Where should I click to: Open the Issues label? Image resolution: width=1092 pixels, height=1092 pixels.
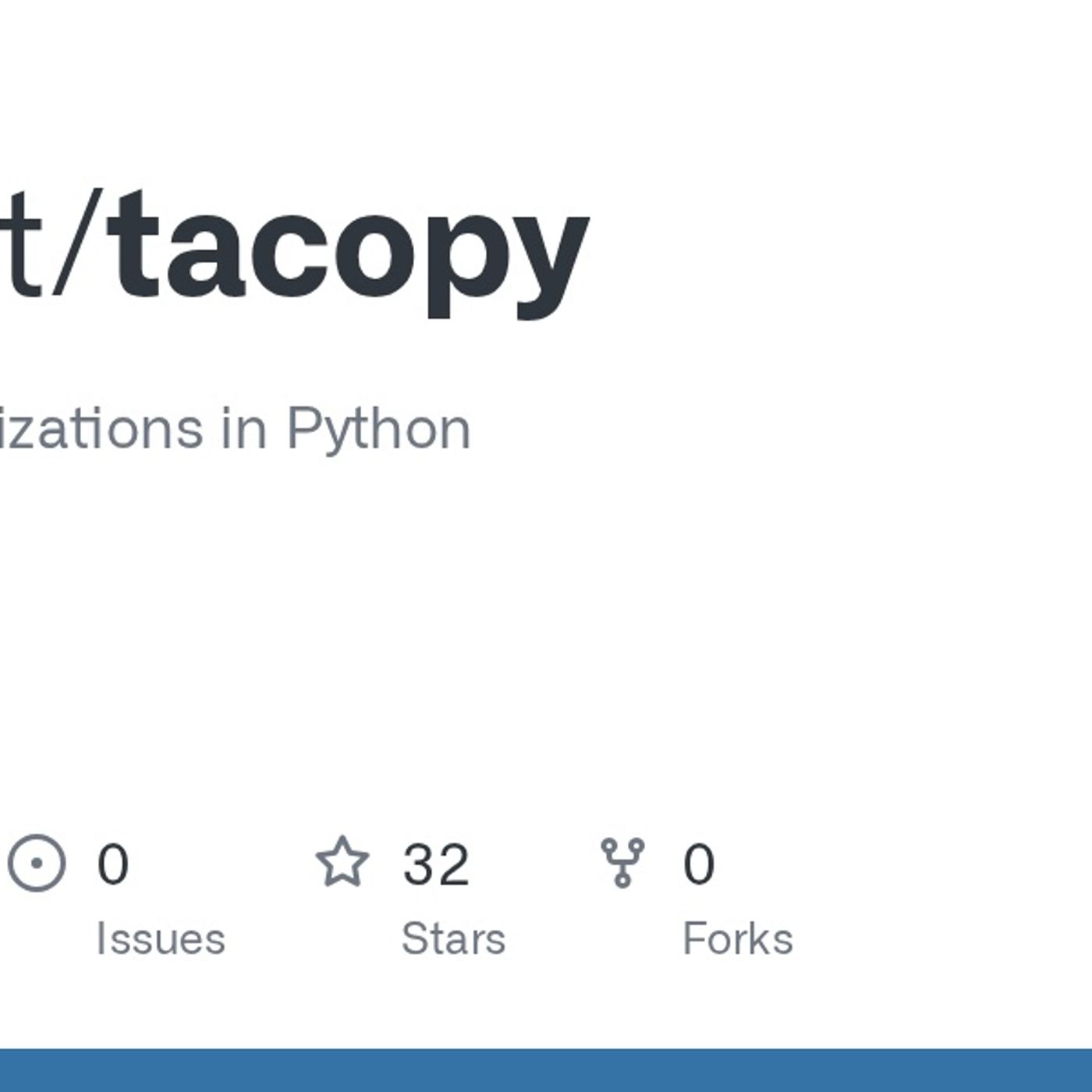pyautogui.click(x=161, y=938)
